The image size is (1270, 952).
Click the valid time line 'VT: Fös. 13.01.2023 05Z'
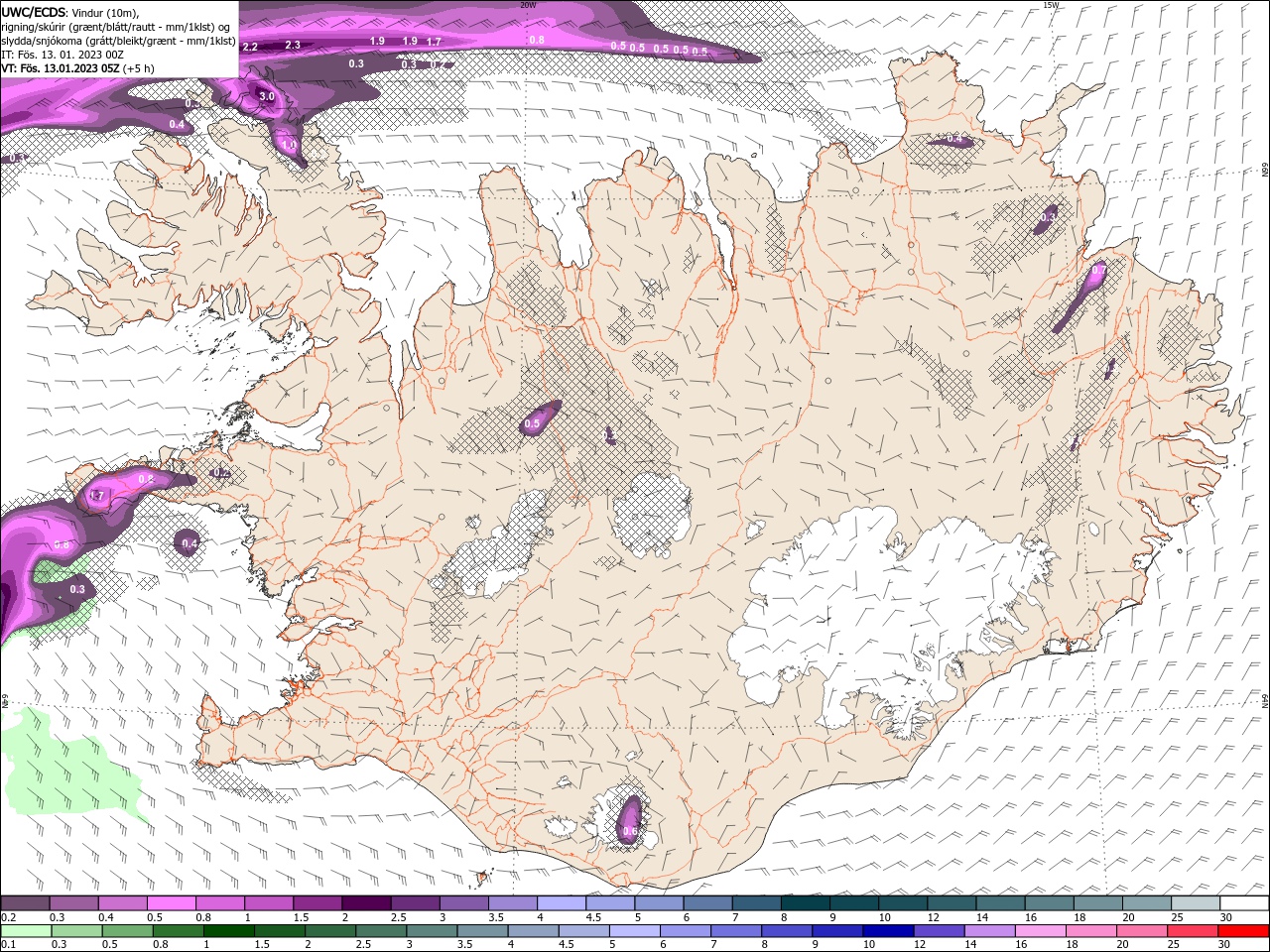tap(61, 68)
